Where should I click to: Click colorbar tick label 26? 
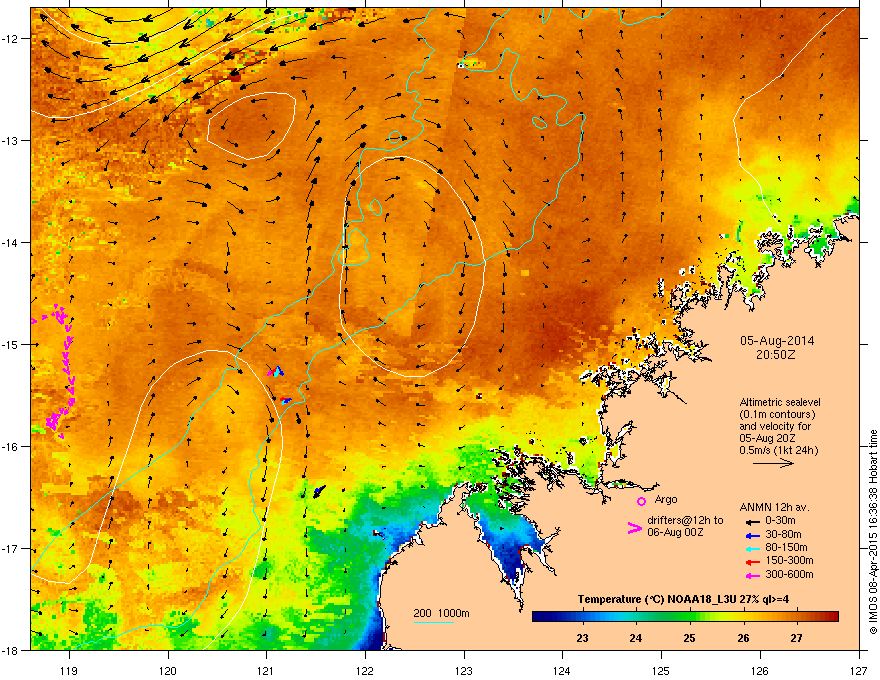click(743, 638)
